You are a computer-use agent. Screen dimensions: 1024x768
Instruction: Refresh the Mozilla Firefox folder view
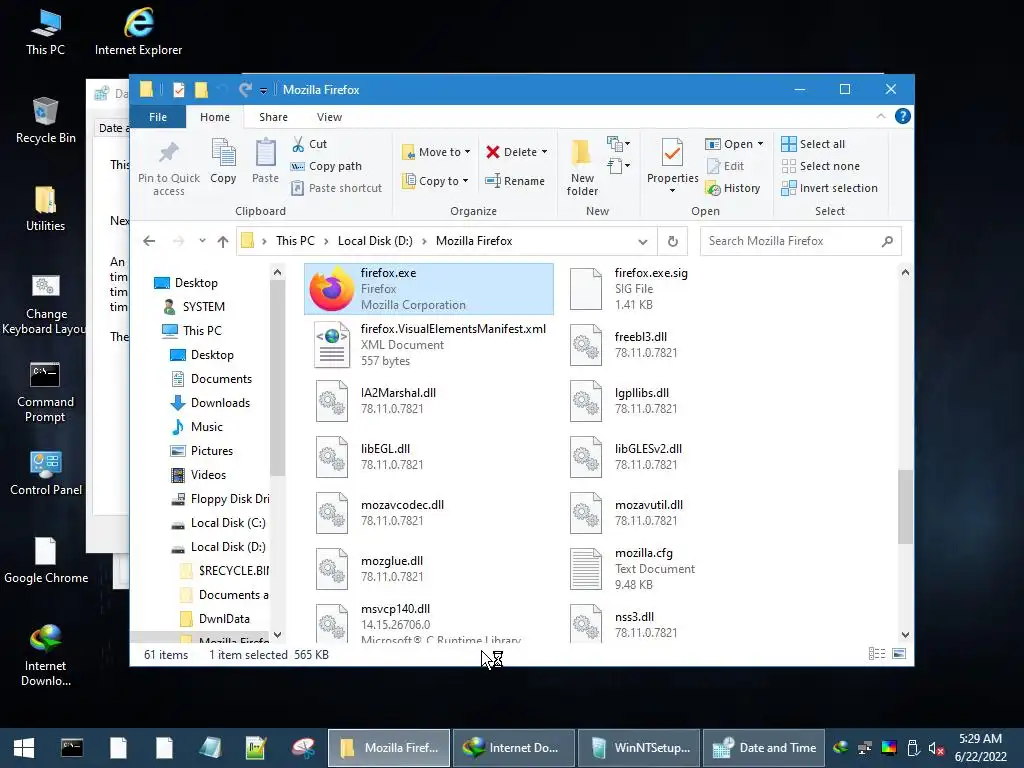(673, 241)
